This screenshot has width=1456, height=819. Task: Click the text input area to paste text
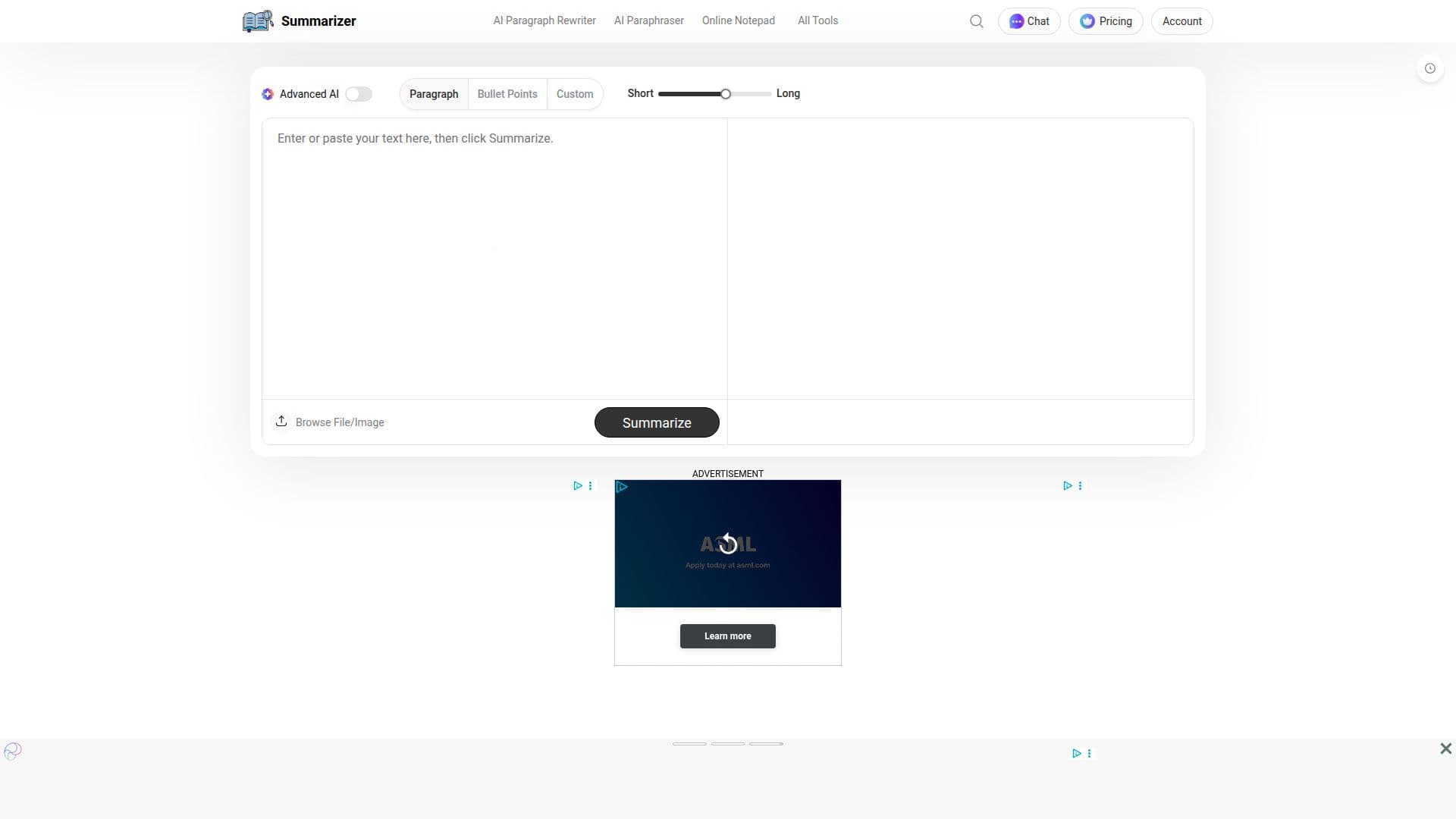[494, 259]
